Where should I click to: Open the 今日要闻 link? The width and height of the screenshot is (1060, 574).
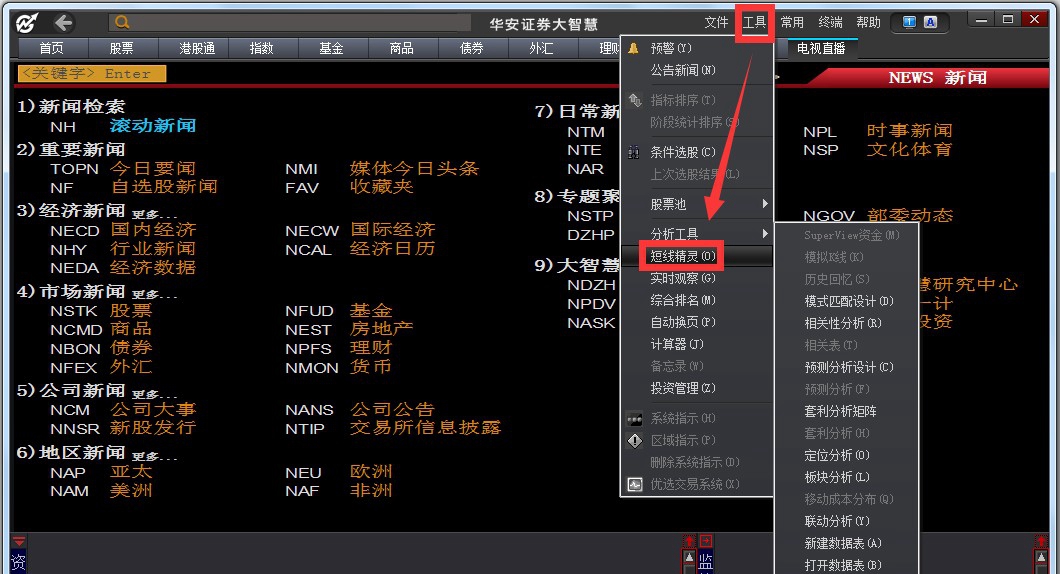tap(153, 168)
